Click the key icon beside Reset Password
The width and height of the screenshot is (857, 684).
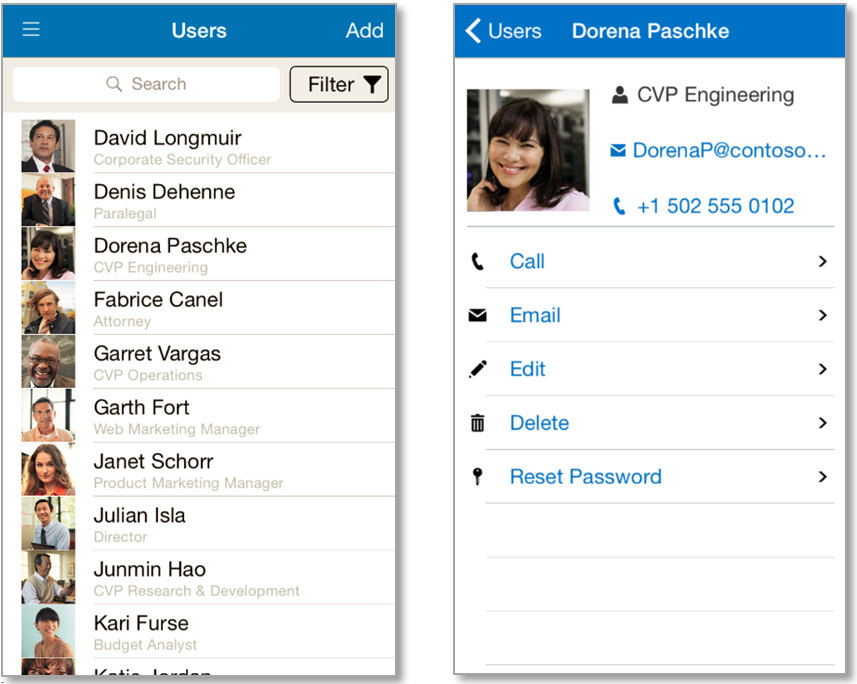pyautogui.click(x=478, y=476)
